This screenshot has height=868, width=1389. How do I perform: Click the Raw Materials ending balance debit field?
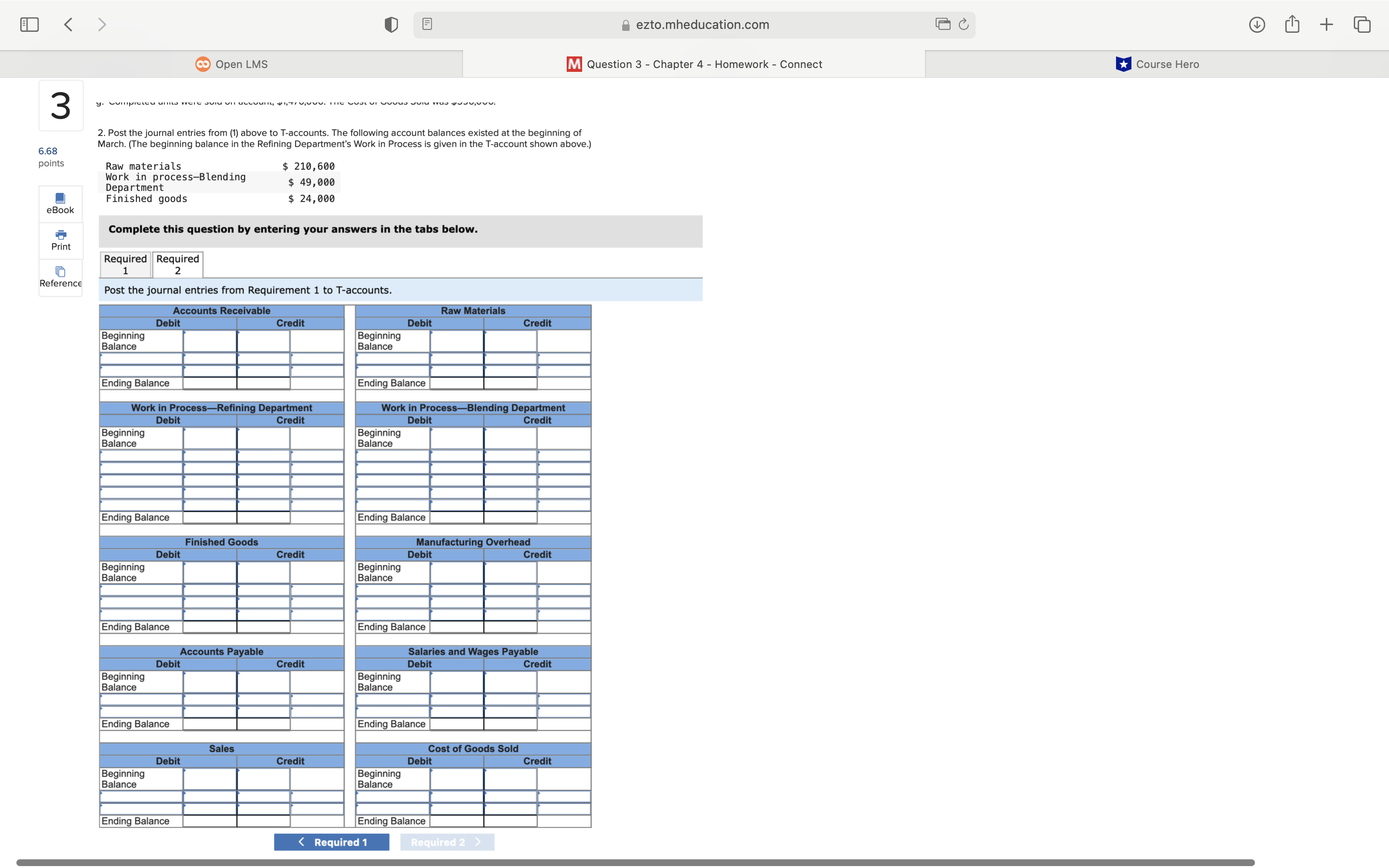pyautogui.click(x=456, y=383)
